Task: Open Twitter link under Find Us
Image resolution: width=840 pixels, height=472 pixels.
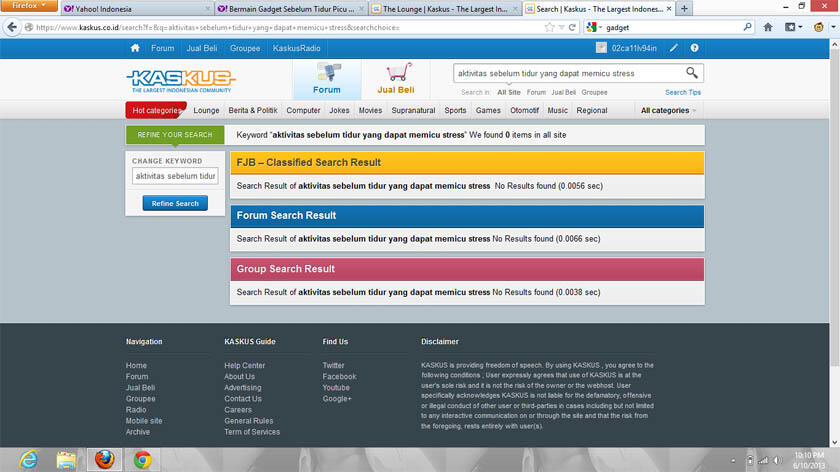Action: point(333,365)
